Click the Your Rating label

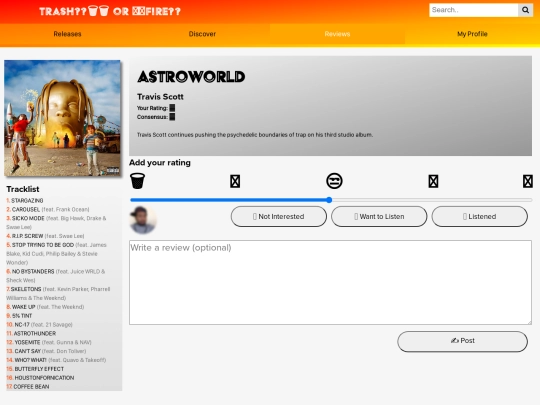[152, 108]
